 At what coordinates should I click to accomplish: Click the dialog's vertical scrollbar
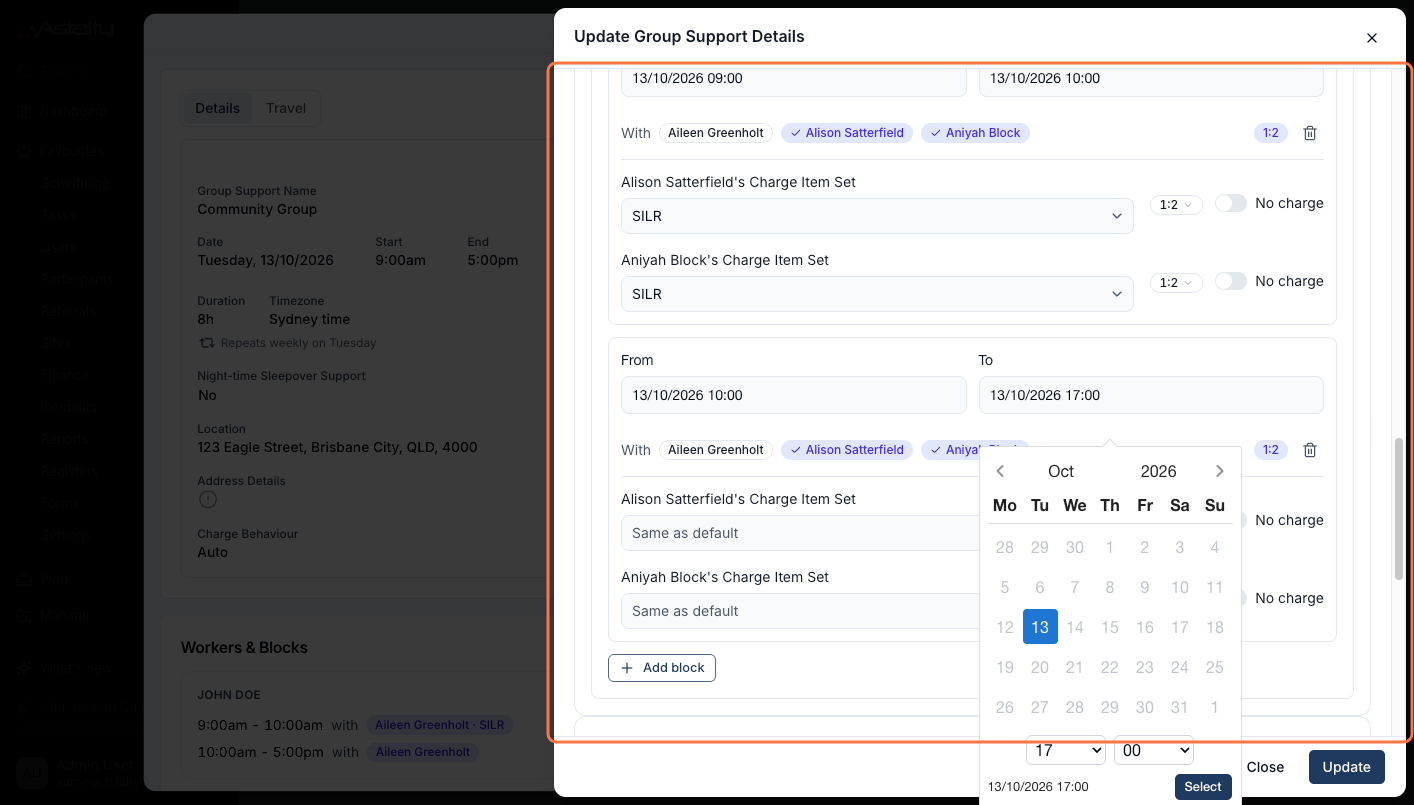click(x=1399, y=508)
